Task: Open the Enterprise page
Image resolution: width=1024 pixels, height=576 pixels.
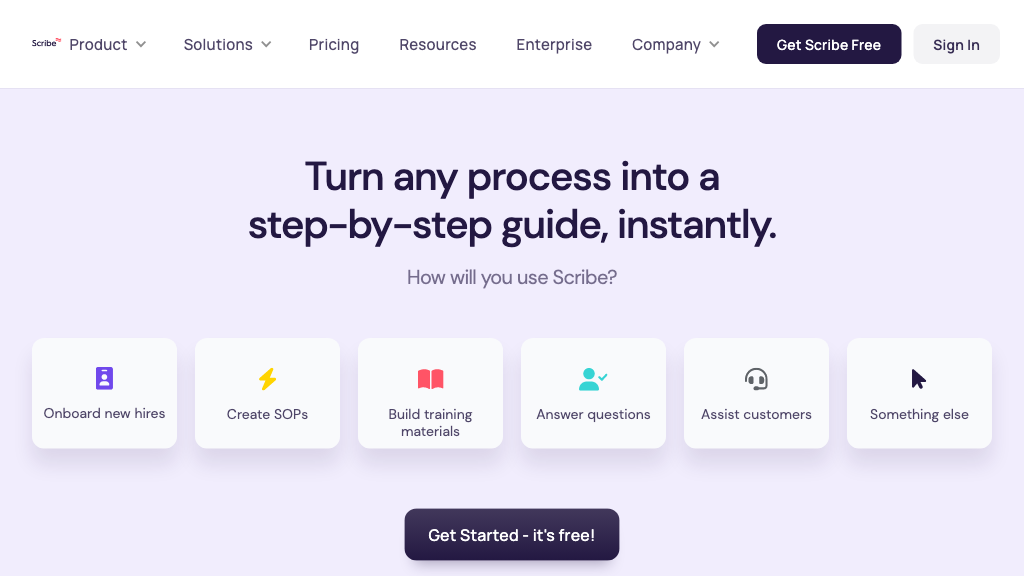Action: click(554, 44)
